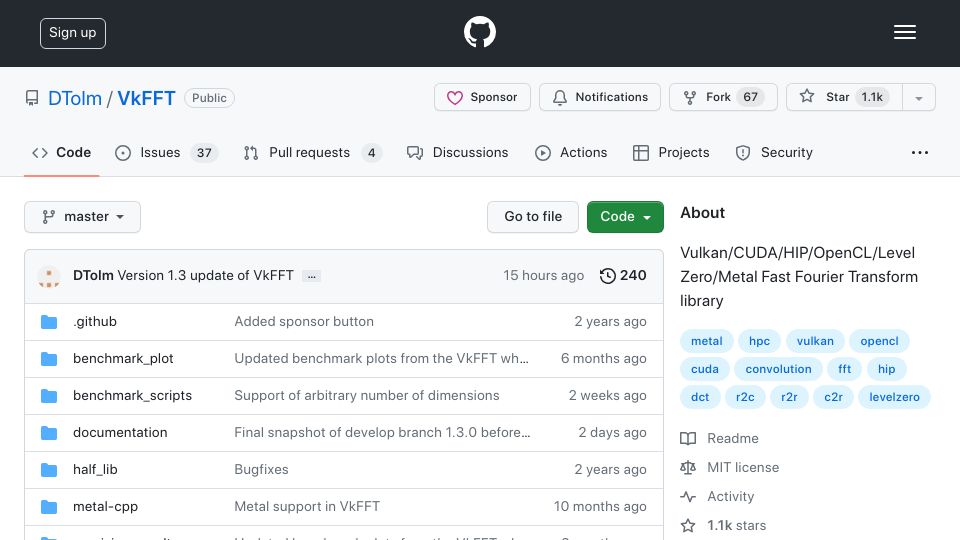960x540 pixels.
Task: Fork the repository with the Fork button
Action: coord(723,97)
